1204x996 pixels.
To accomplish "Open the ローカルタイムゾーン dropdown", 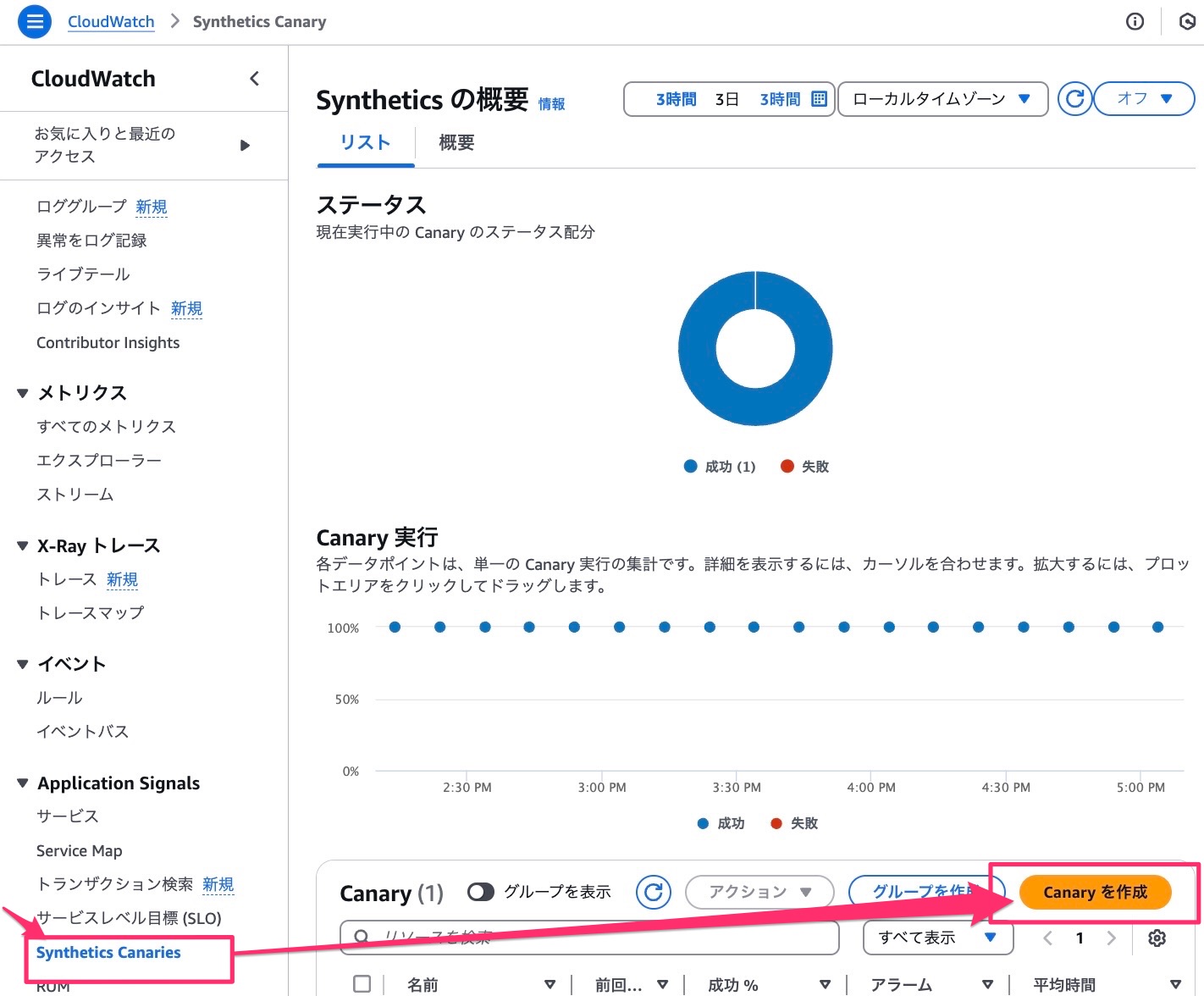I will [x=942, y=99].
